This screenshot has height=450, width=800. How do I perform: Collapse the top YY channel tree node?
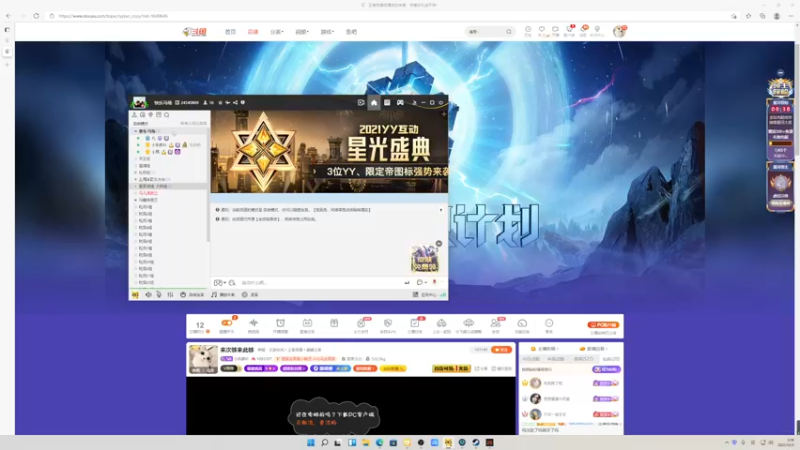(136, 131)
